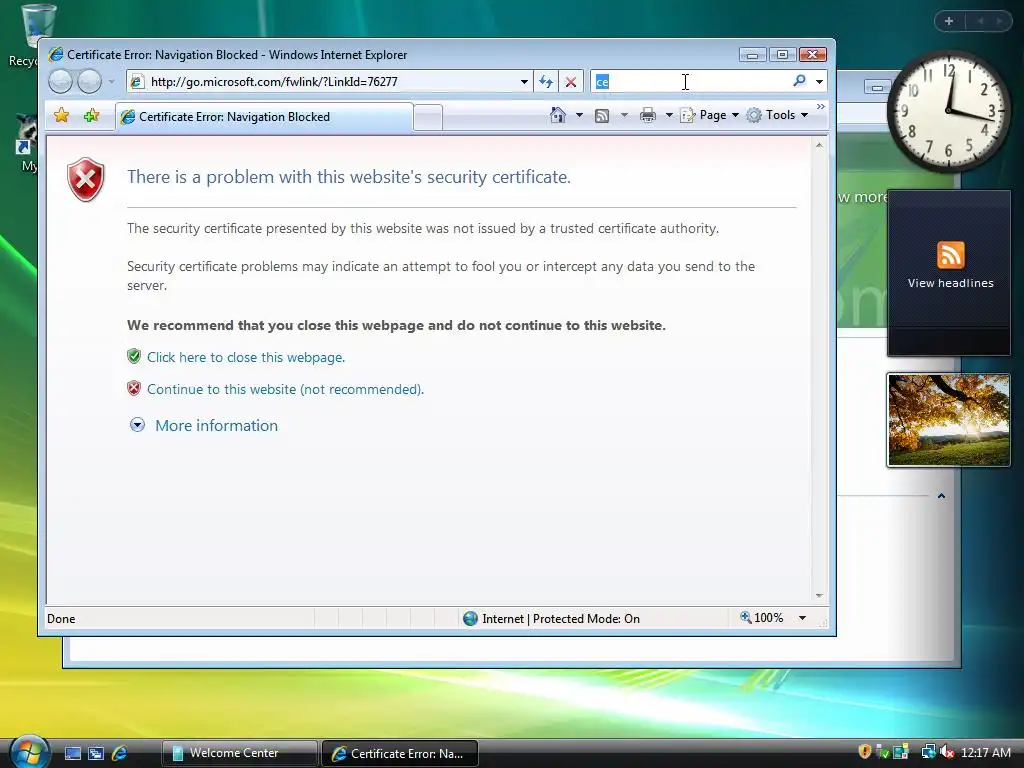Click Show Desktop quick launch icon

point(72,753)
